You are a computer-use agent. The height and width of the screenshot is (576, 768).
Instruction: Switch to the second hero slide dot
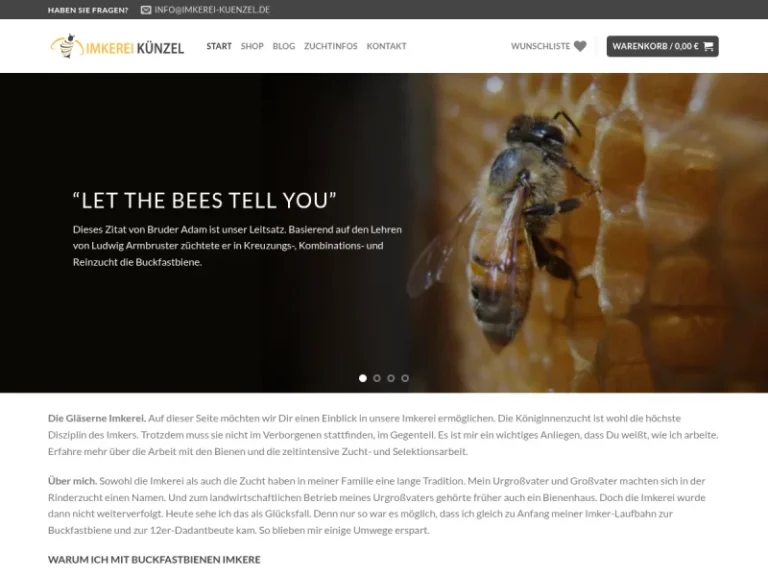pos(377,378)
